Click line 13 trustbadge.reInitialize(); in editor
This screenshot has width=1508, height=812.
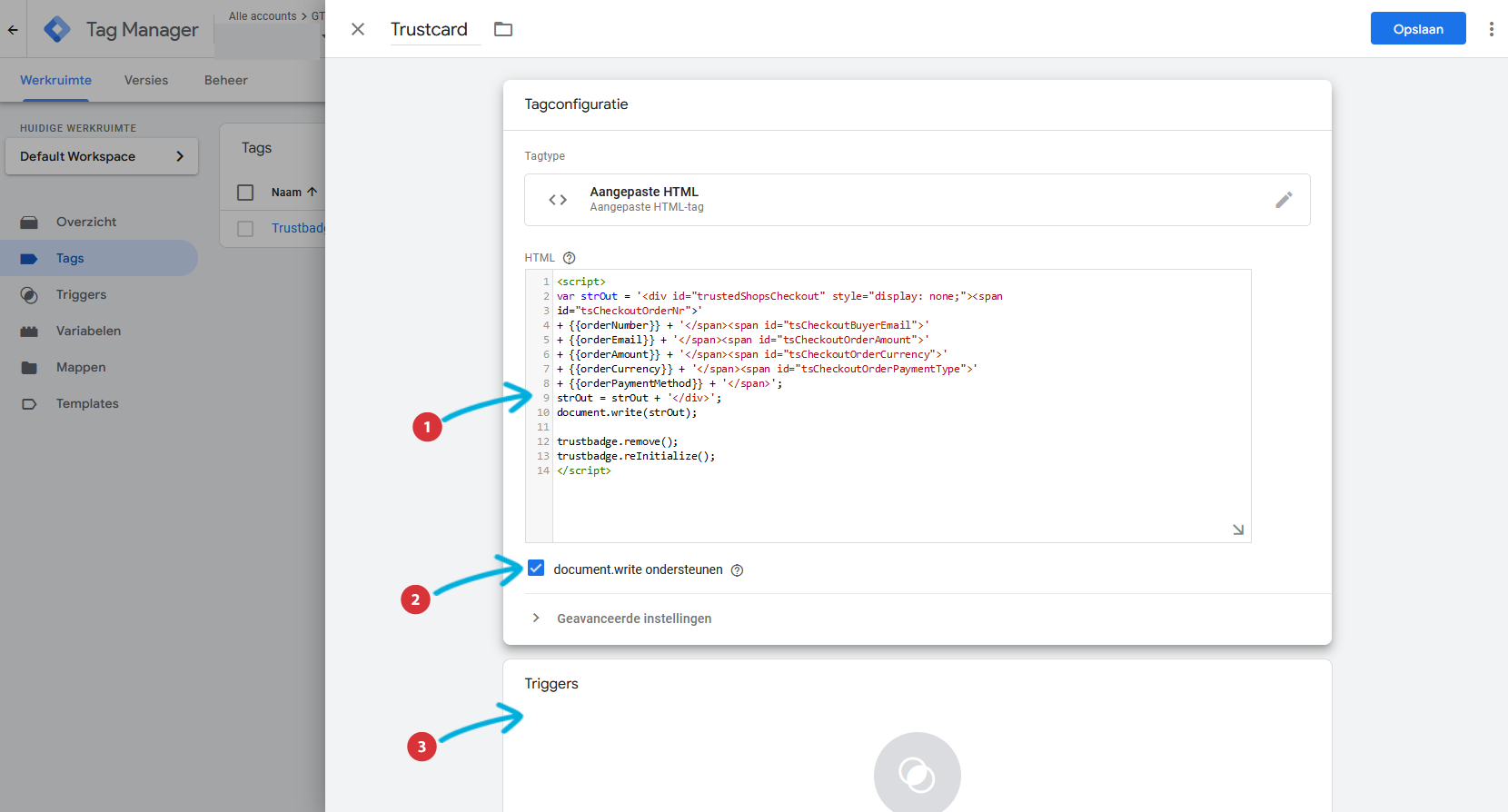[x=636, y=456]
